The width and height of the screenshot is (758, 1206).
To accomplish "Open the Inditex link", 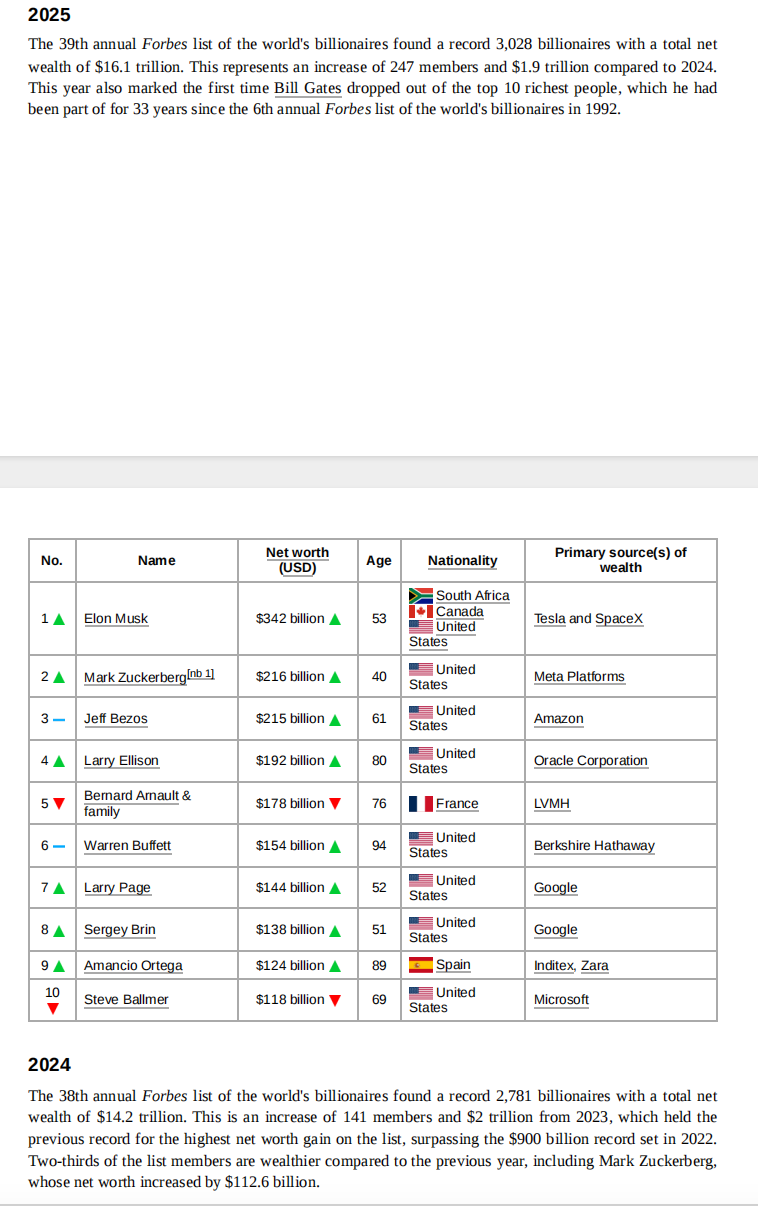I will (x=554, y=965).
